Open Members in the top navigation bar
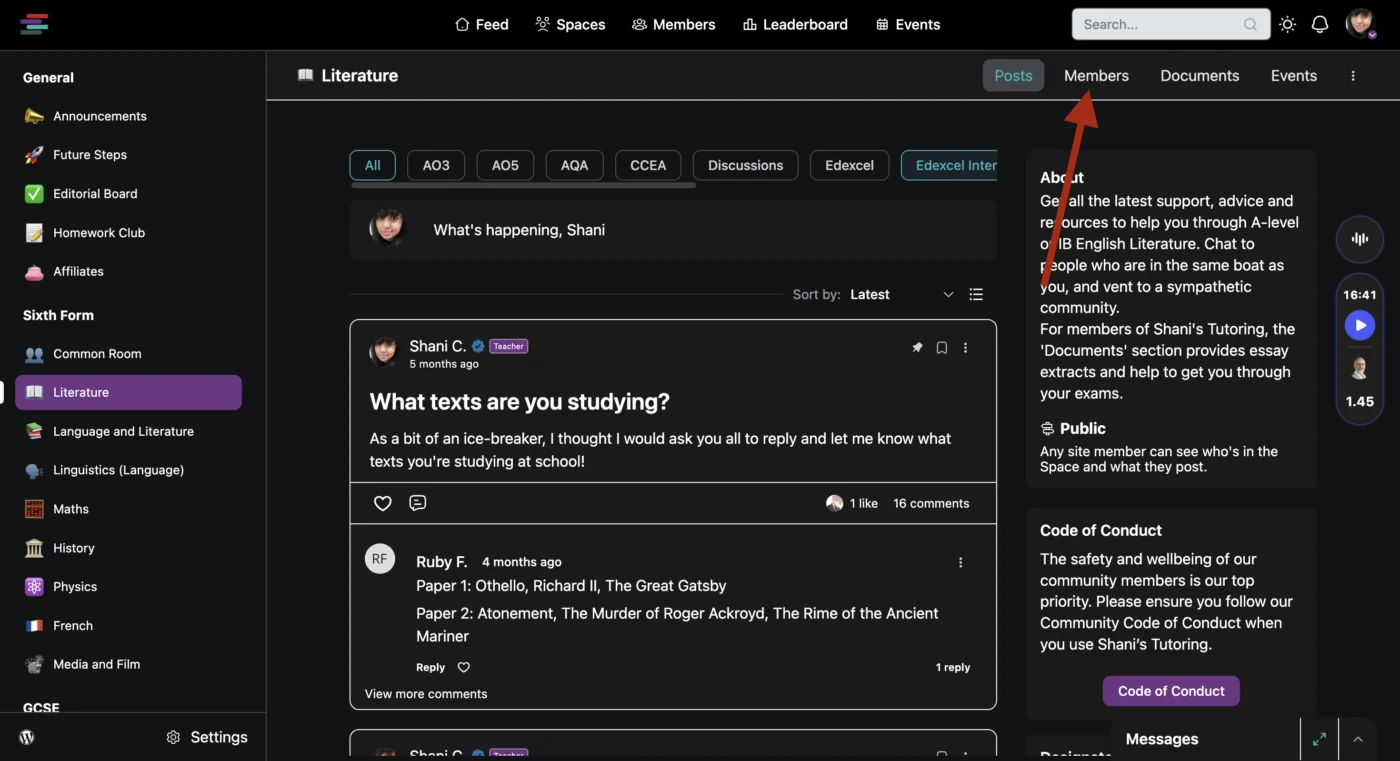Viewport: 1400px width, 761px height. point(673,25)
